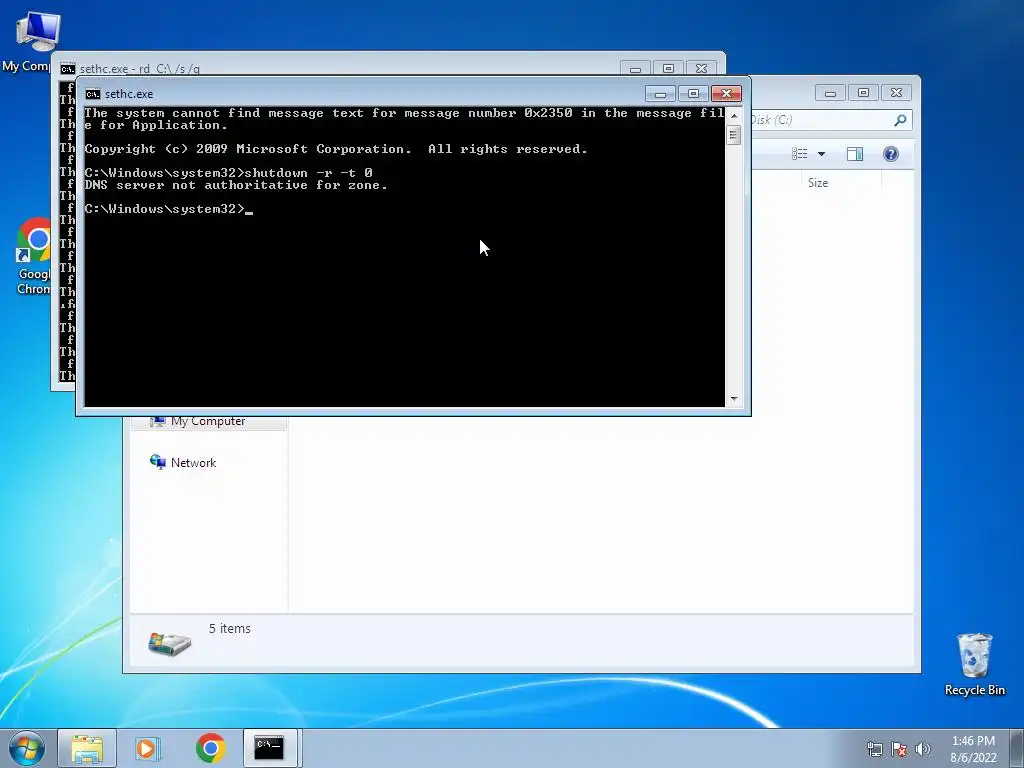Click 'DNS server not authoritative for zone.' text
Viewport: 1024px width, 768px height.
(x=236, y=185)
